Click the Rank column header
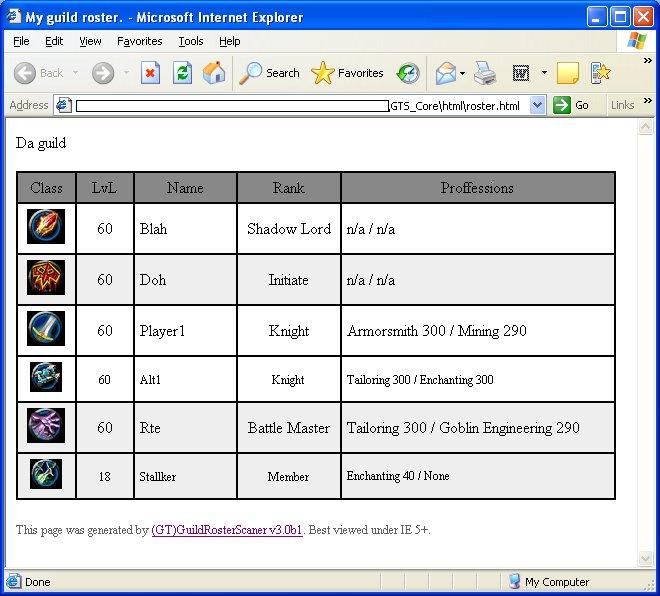 288,188
